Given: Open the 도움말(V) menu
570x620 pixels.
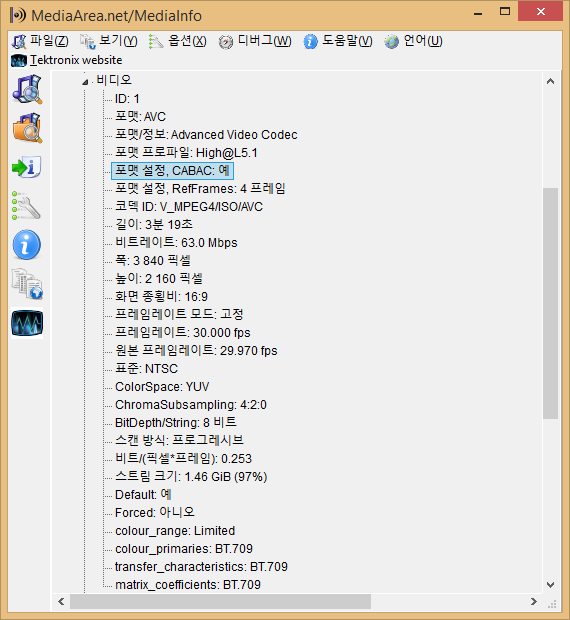Looking at the screenshot, I should [338, 41].
